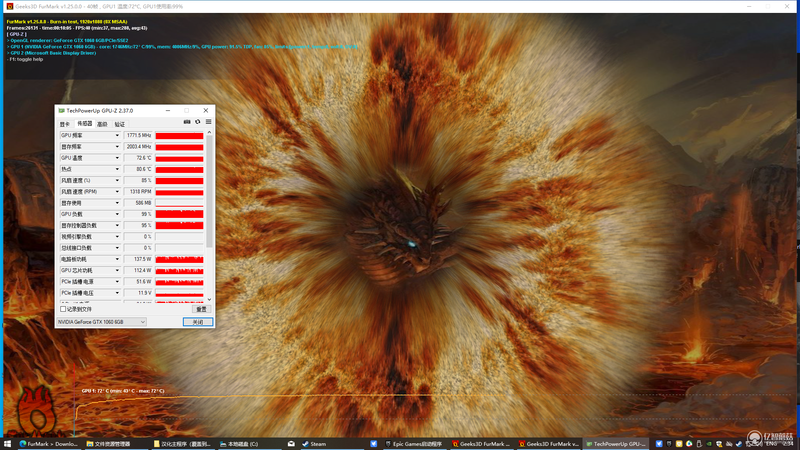Click the FurMark flame logo
This screenshot has width=800, height=450.
[x=36, y=411]
